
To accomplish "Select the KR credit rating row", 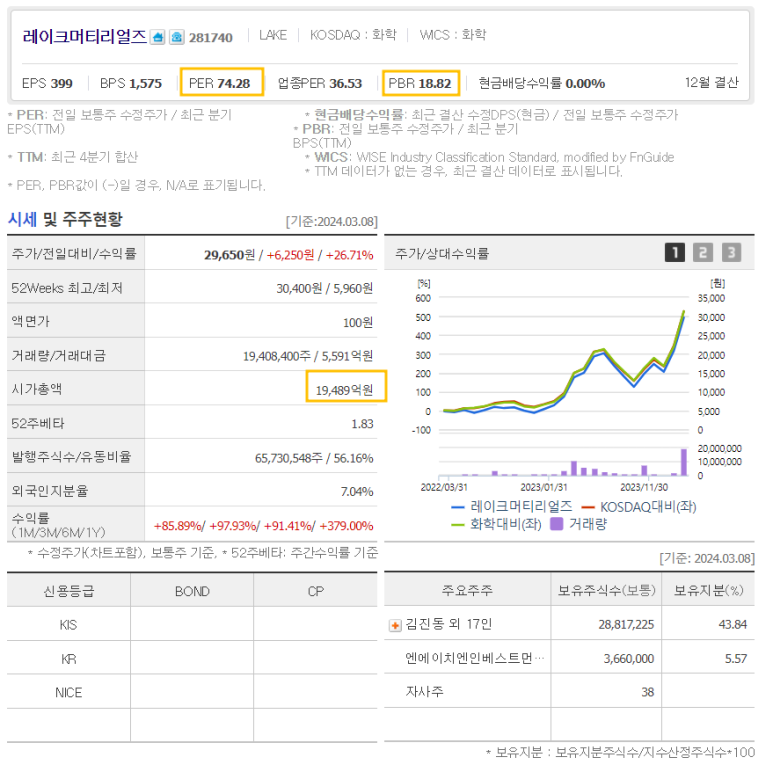I will [192, 659].
